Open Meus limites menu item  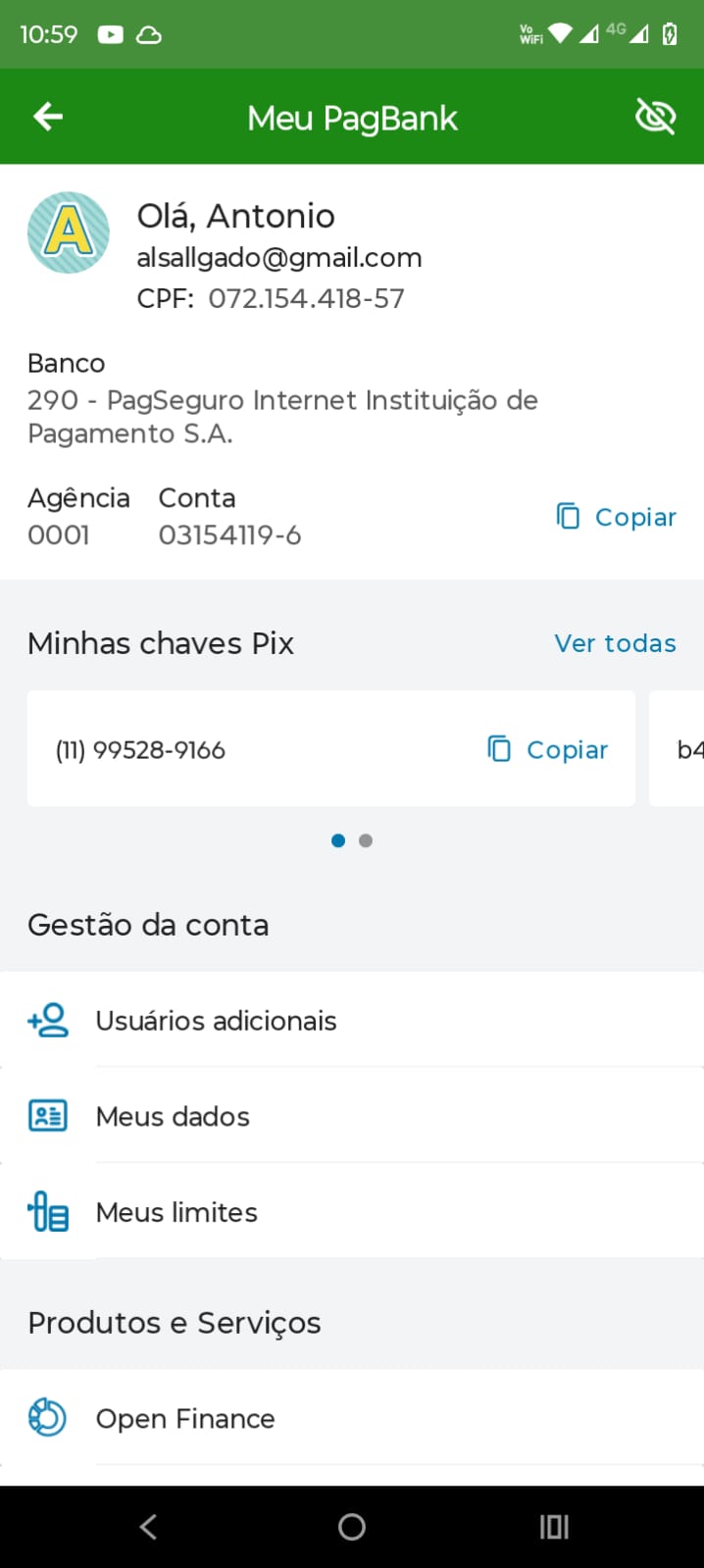point(176,1212)
